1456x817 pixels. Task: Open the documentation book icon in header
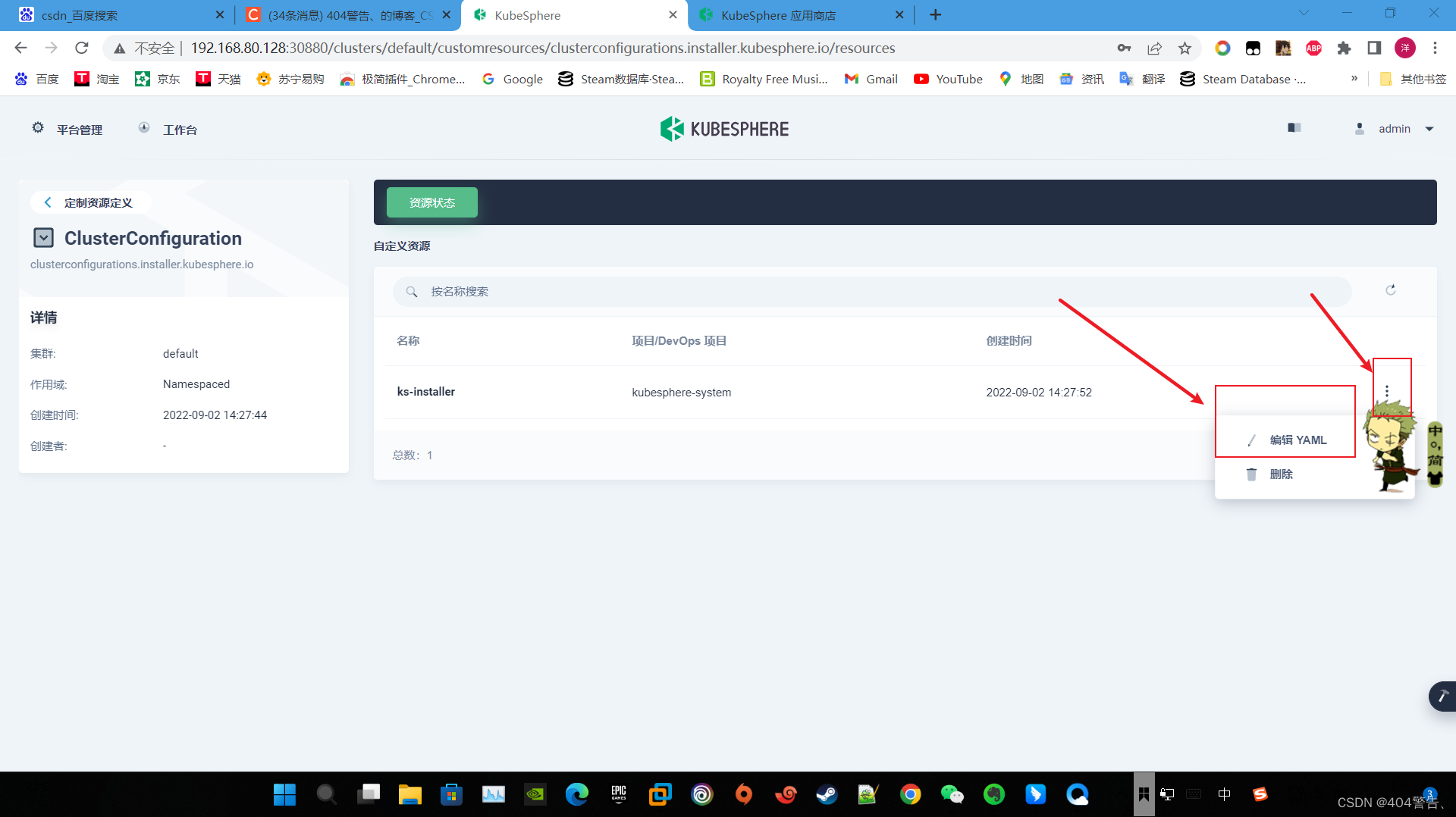(x=1294, y=128)
